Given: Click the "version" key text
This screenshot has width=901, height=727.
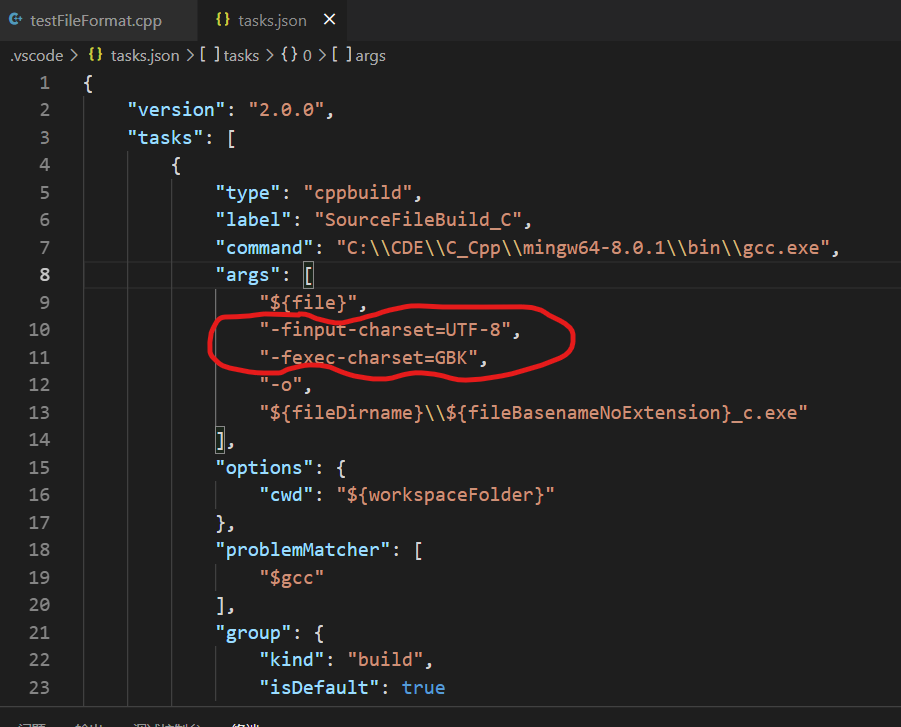Looking at the screenshot, I should point(176,110).
